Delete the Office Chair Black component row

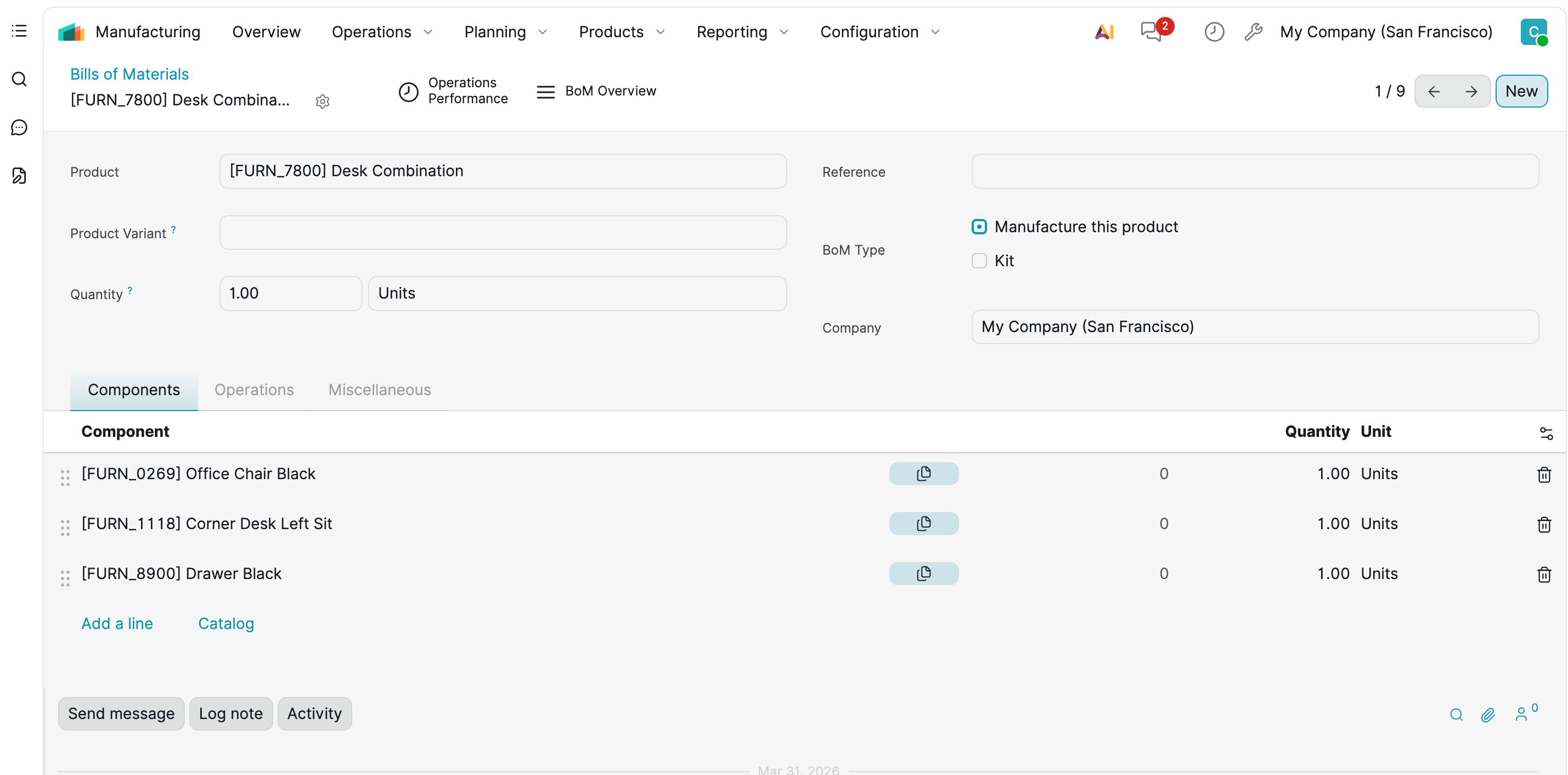pyautogui.click(x=1544, y=474)
